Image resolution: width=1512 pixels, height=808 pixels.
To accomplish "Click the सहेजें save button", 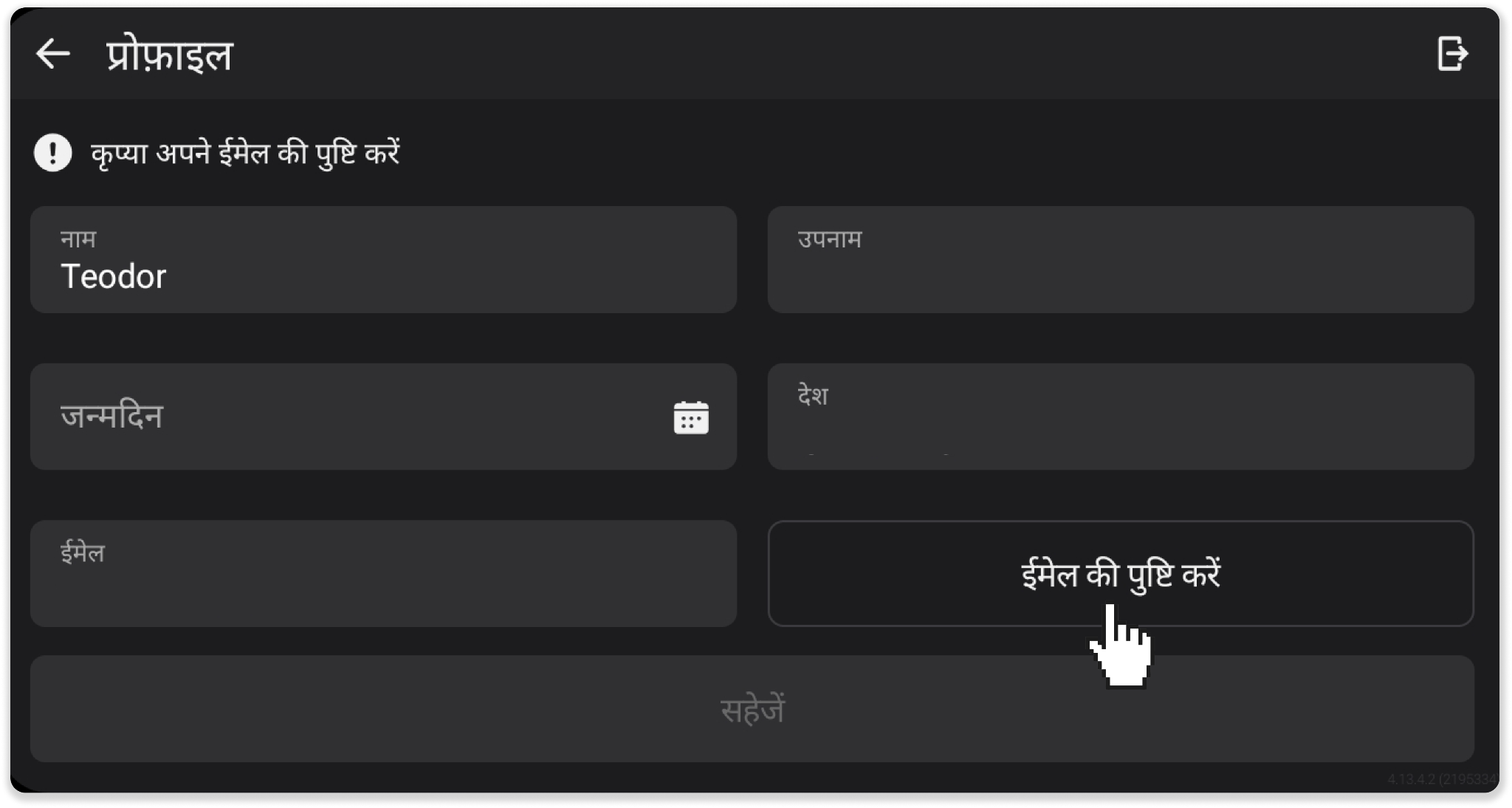I will (752, 709).
